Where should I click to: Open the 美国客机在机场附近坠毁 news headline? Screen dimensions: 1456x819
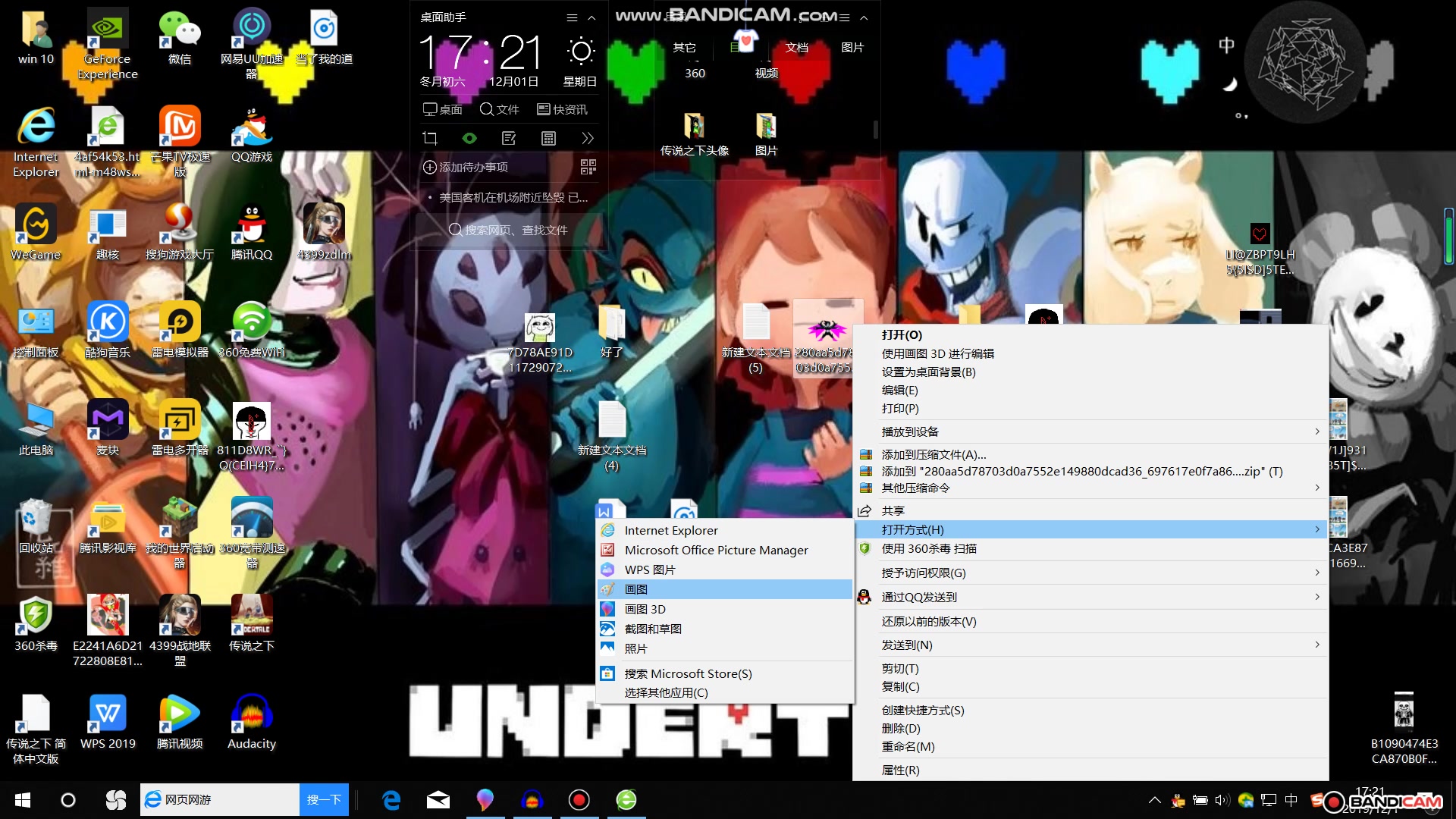(513, 197)
